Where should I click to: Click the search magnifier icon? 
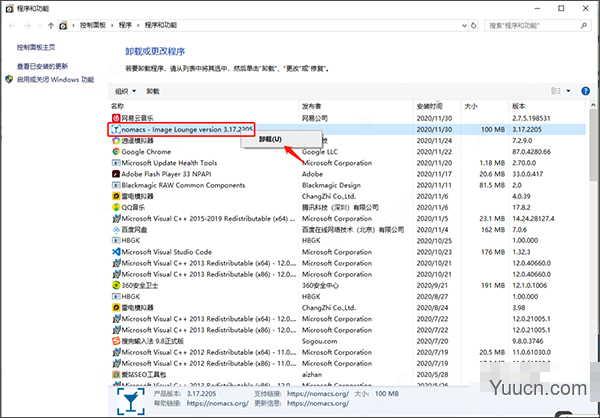584,26
